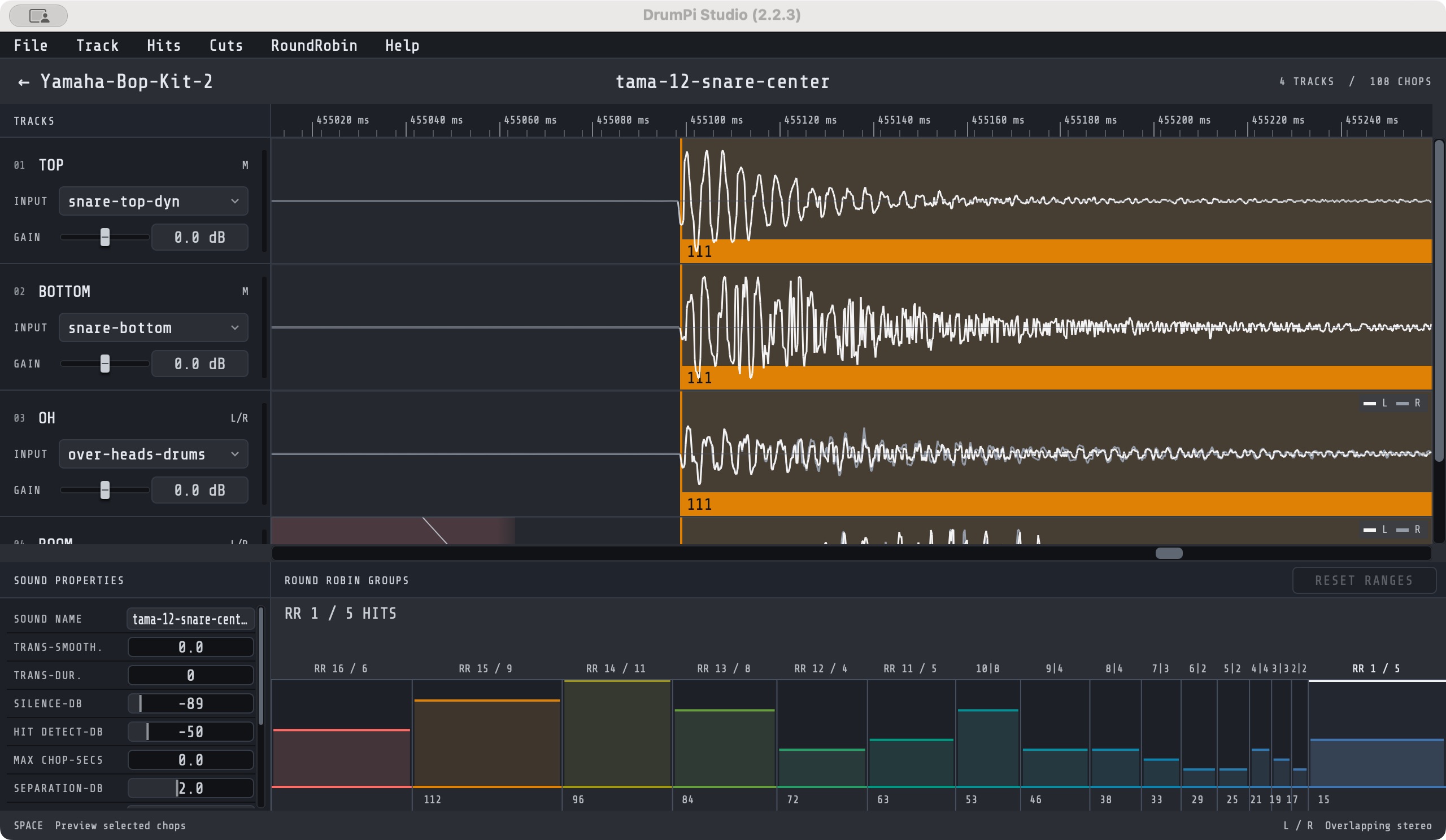Image resolution: width=1446 pixels, height=840 pixels.
Task: Click the OH track gain value field
Action: pos(200,489)
